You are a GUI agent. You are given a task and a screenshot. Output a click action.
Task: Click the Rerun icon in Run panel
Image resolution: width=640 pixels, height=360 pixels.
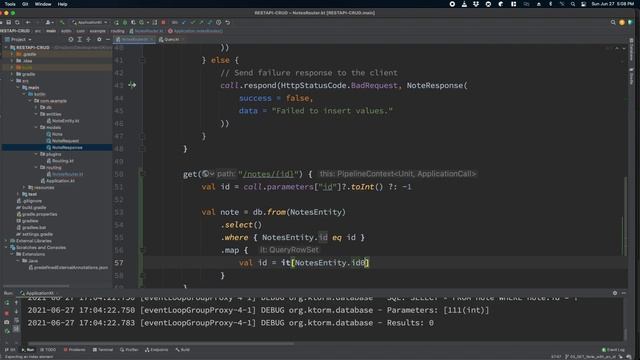pos(7,303)
